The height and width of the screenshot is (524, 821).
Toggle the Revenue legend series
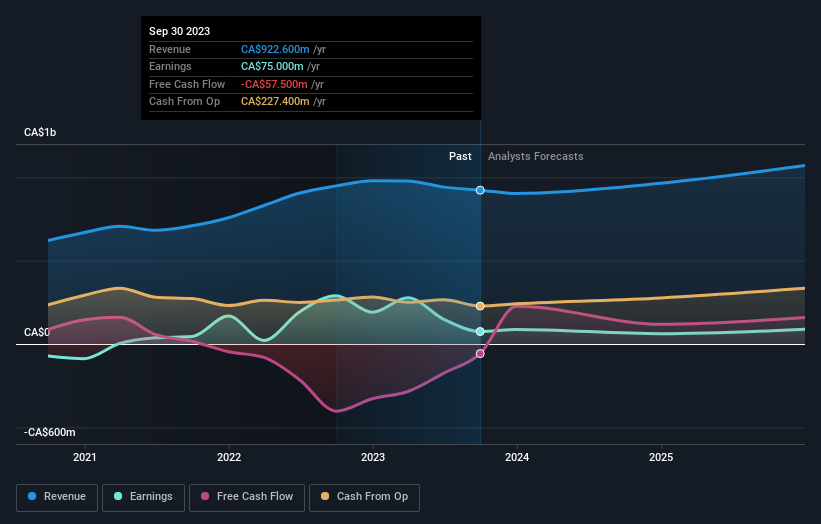(x=57, y=497)
